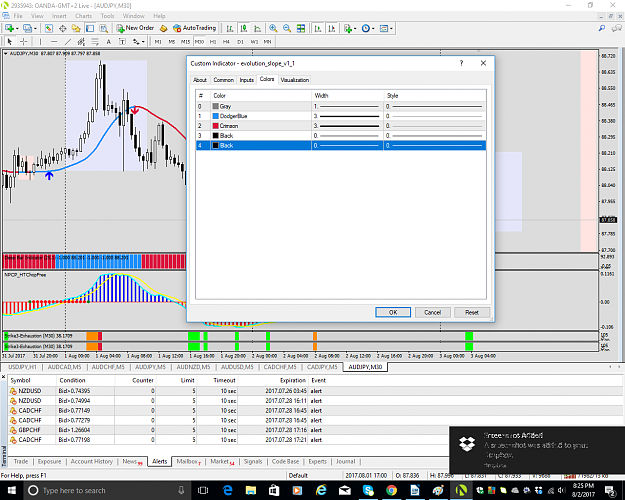Open the Common tab in indicator dialog

tap(224, 80)
